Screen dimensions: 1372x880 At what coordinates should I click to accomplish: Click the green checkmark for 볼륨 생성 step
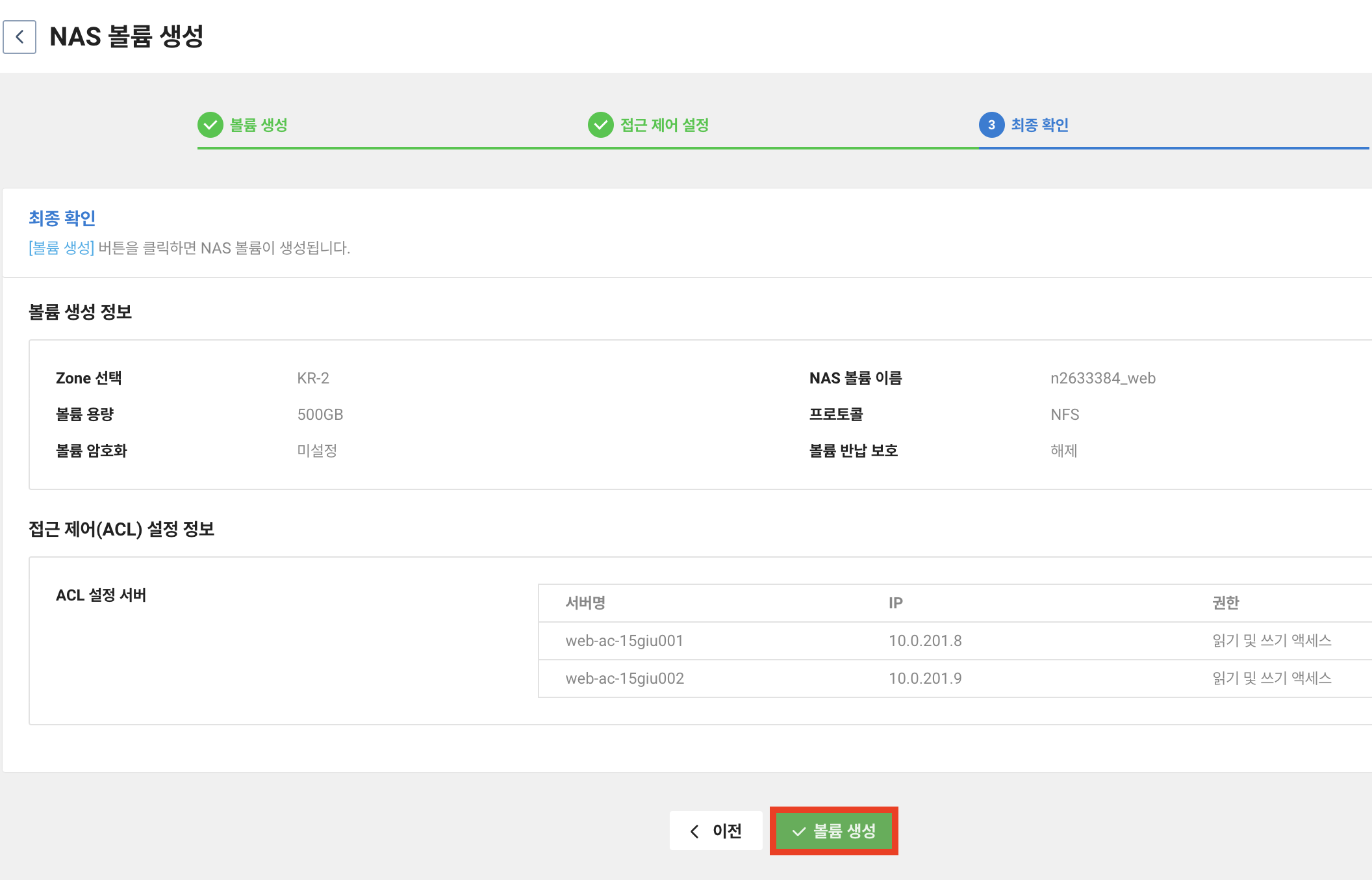[210, 125]
